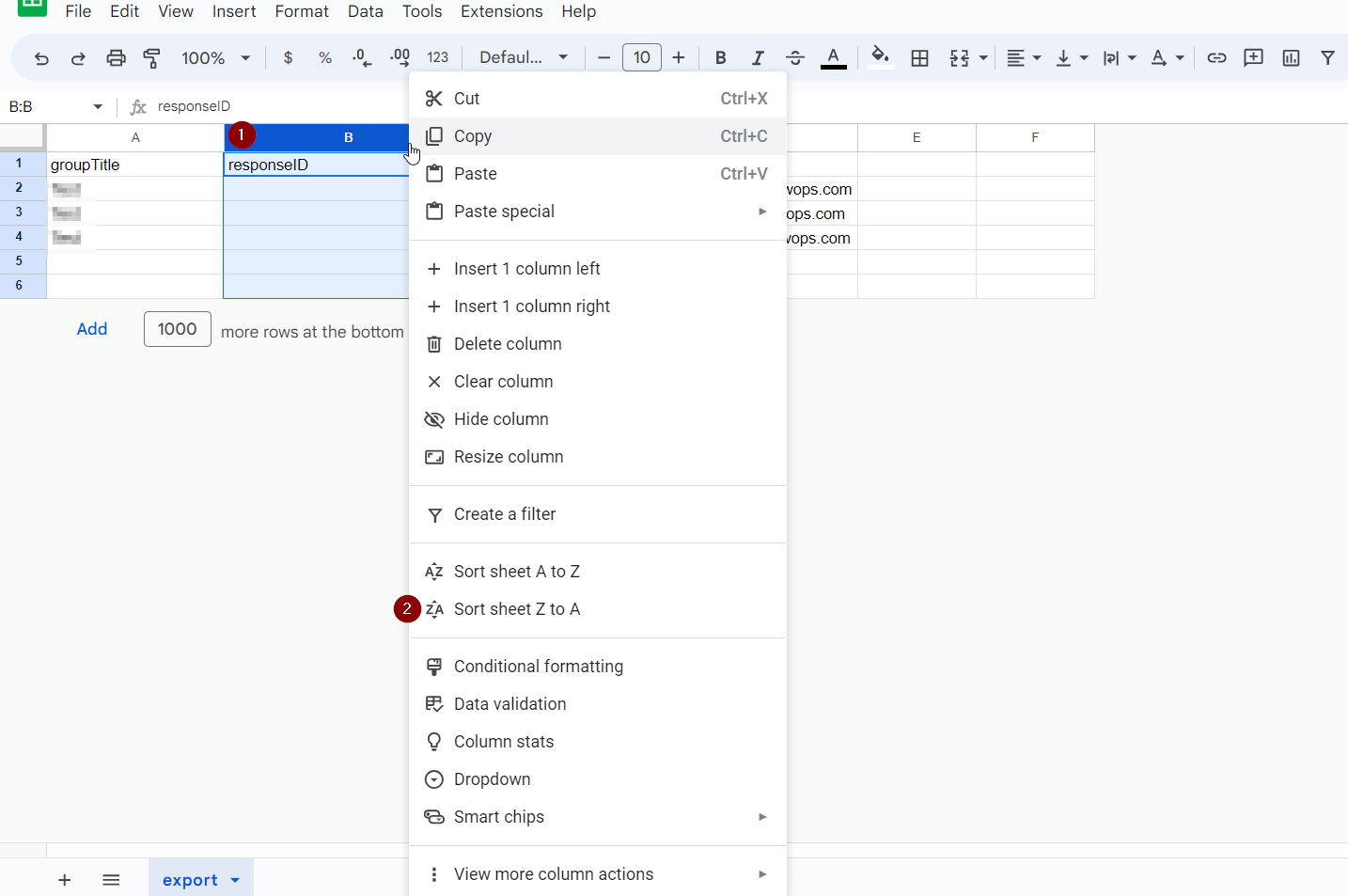Toggle strikethrough formatting

point(795,57)
